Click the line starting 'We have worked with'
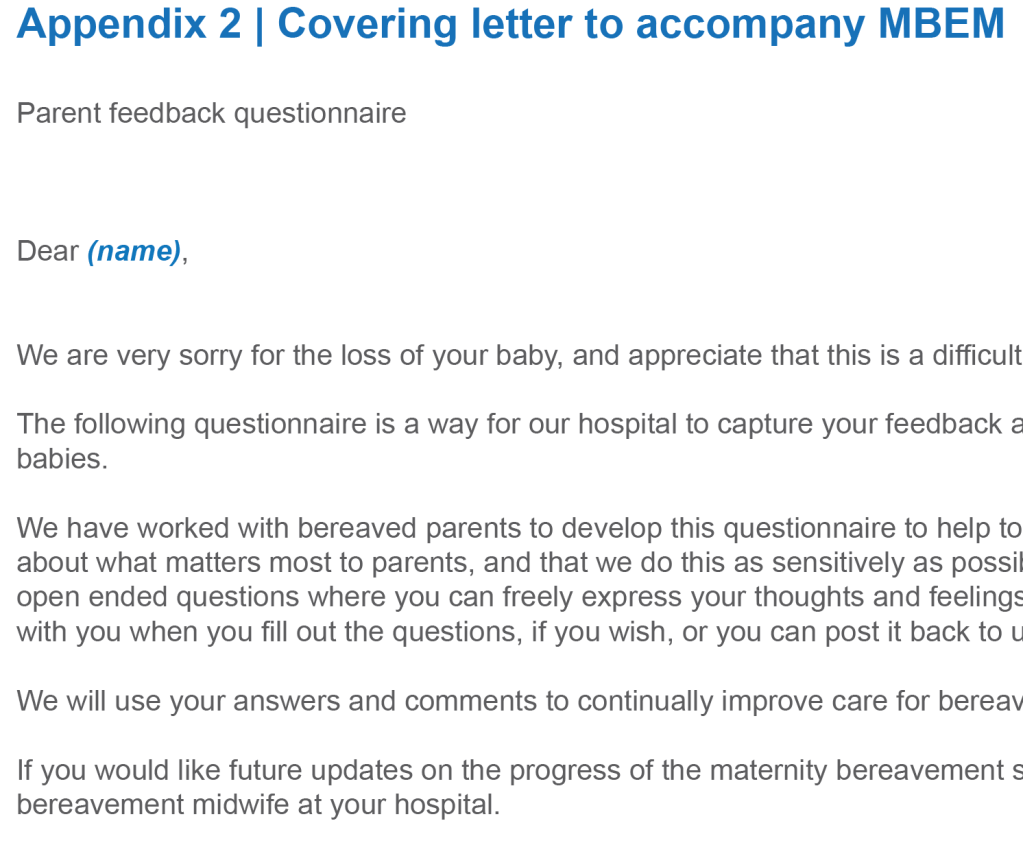 [519, 527]
